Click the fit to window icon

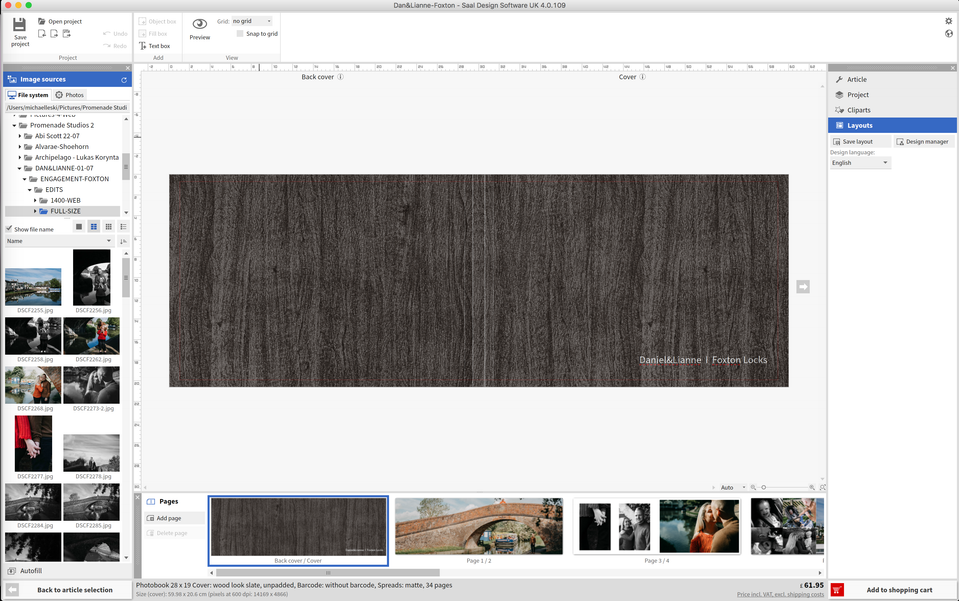pyautogui.click(x=823, y=487)
